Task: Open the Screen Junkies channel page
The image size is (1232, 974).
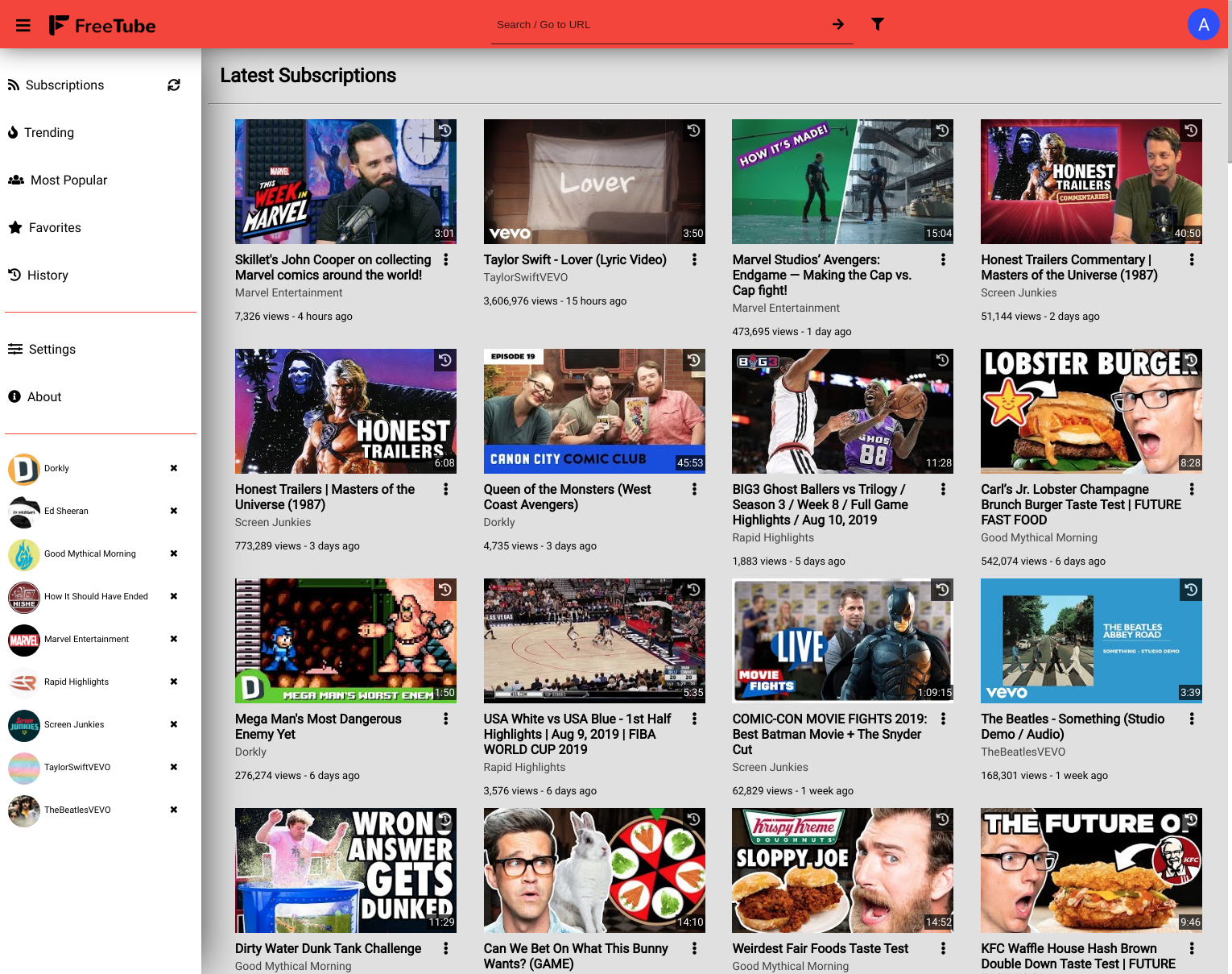Action: tap(74, 724)
